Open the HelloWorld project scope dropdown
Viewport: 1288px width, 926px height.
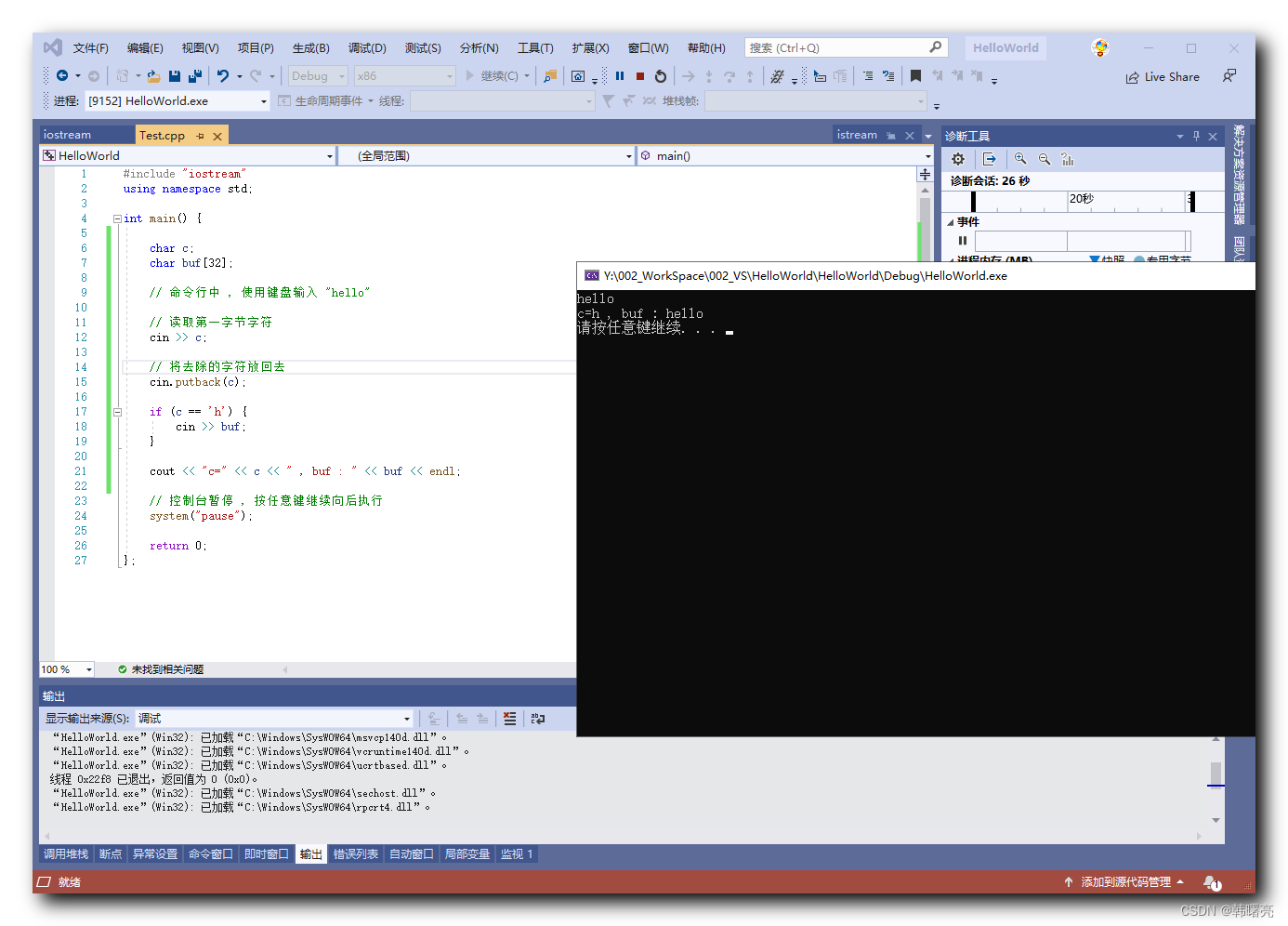coord(187,156)
